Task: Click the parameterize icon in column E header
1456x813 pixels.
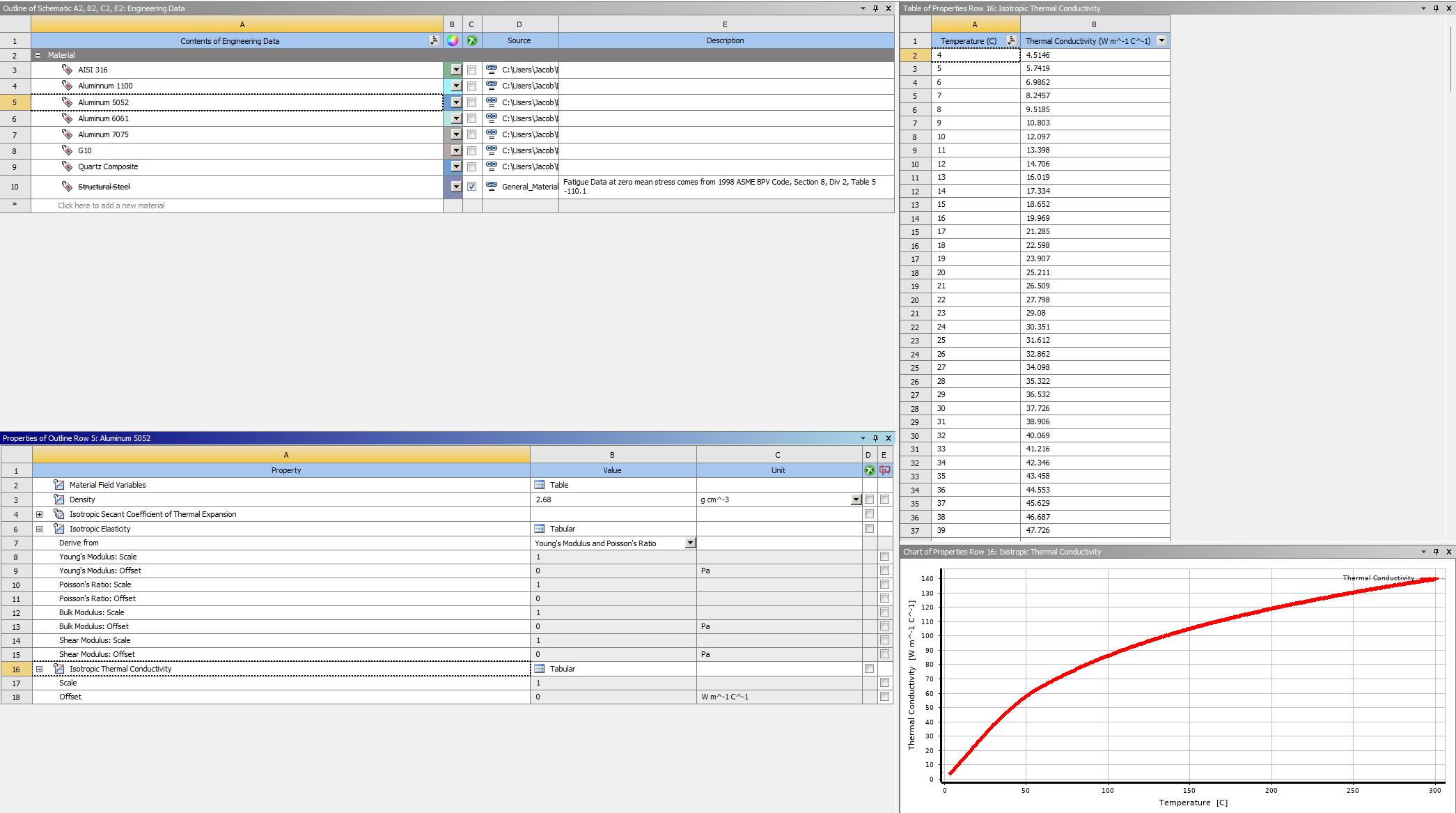Action: click(x=884, y=470)
